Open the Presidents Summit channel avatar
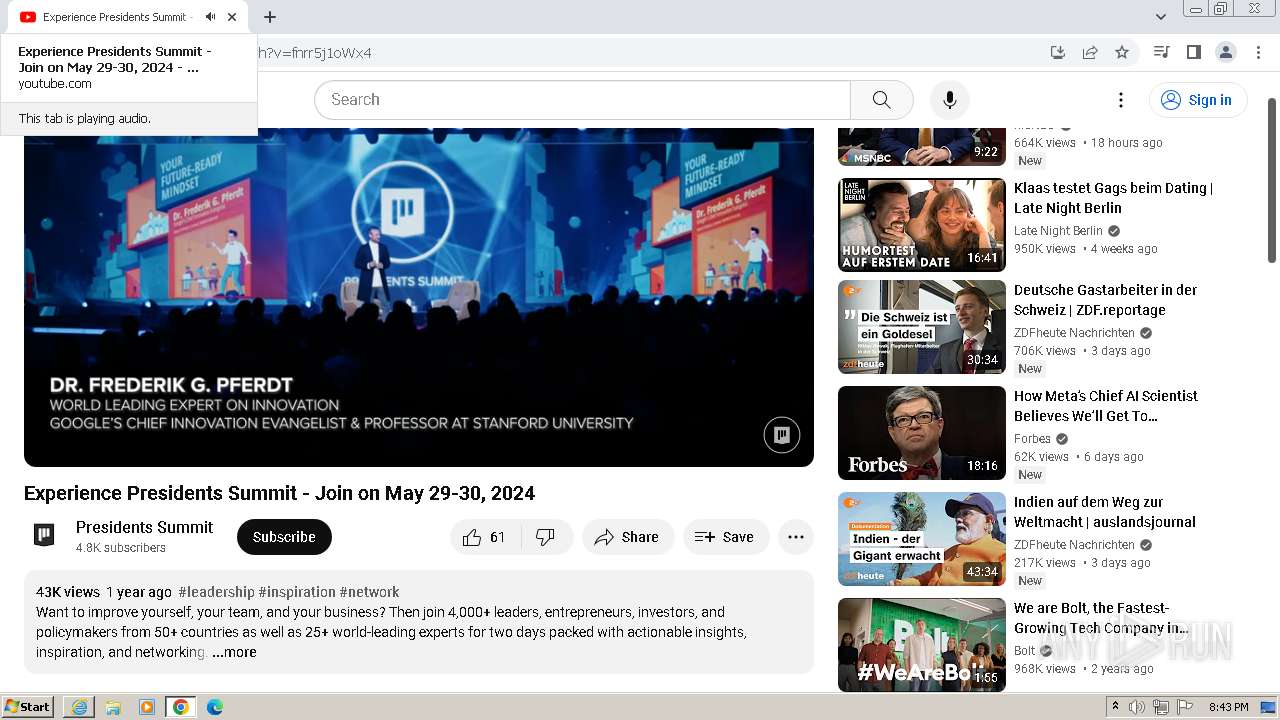 coord(44,536)
